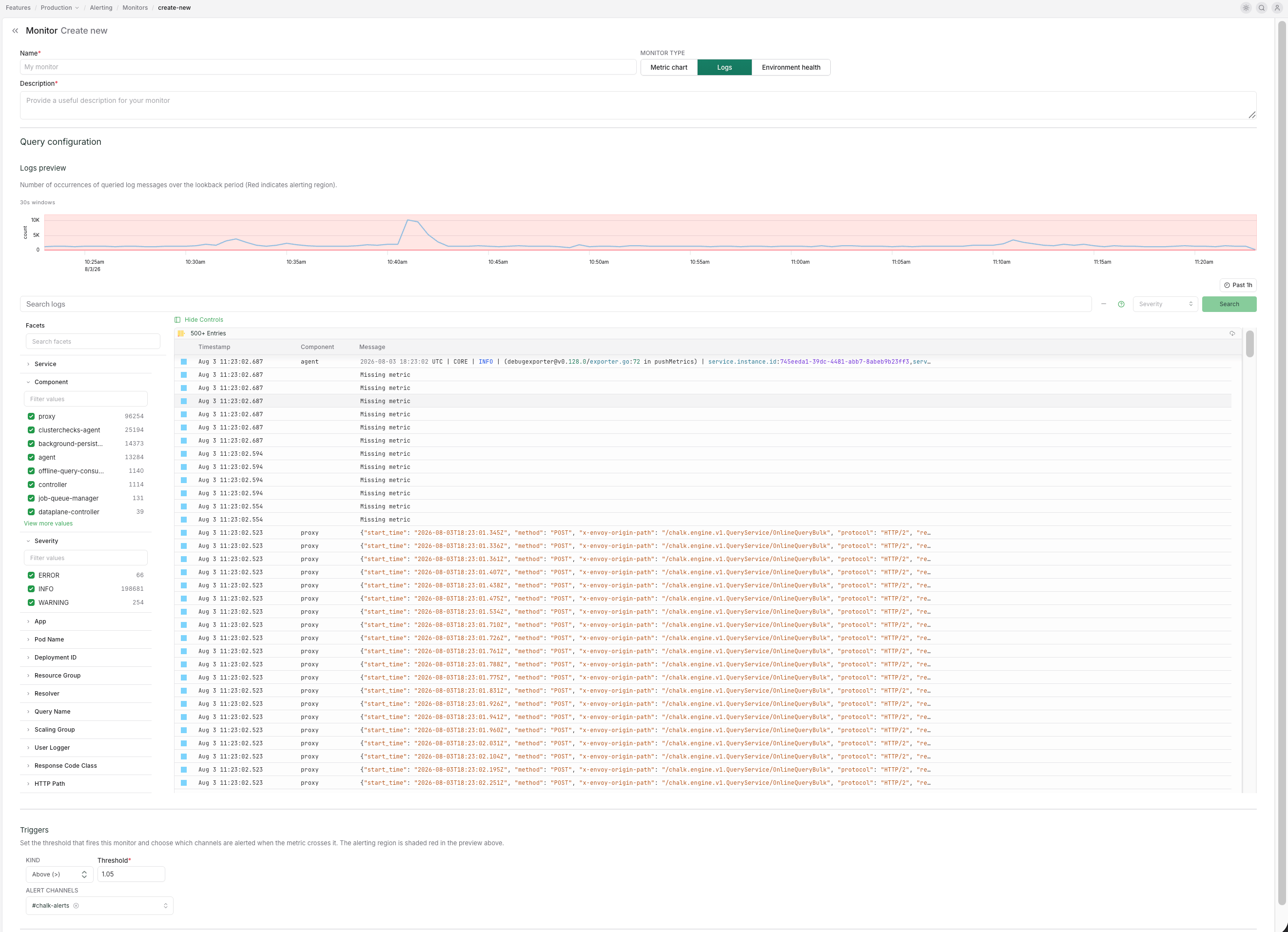The width and height of the screenshot is (1288, 932).
Task: Click the blue square on the proxy row with 02.031Z
Action: [184, 743]
